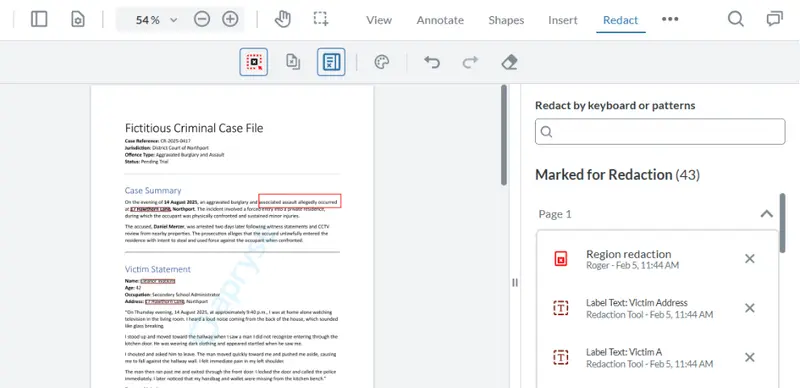
Task: Remove the Victim A redaction entry
Action: pos(749,357)
